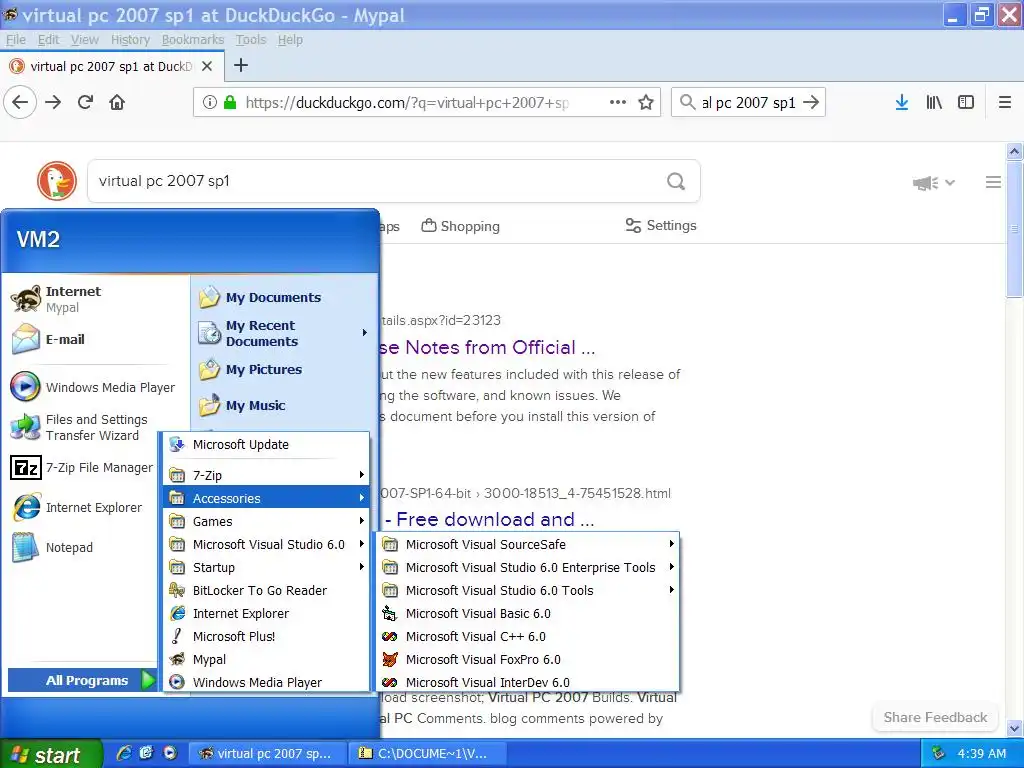Open the downloads arrow panel
This screenshot has height=768, width=1024.
(x=902, y=102)
